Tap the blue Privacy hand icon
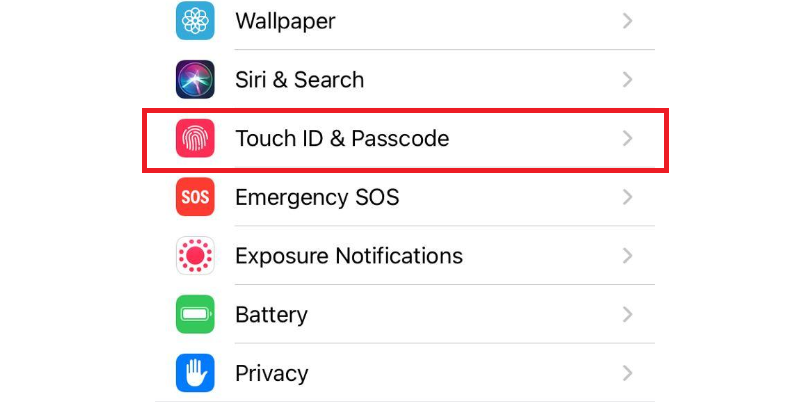Viewport: 802px width, 402px height. click(195, 373)
